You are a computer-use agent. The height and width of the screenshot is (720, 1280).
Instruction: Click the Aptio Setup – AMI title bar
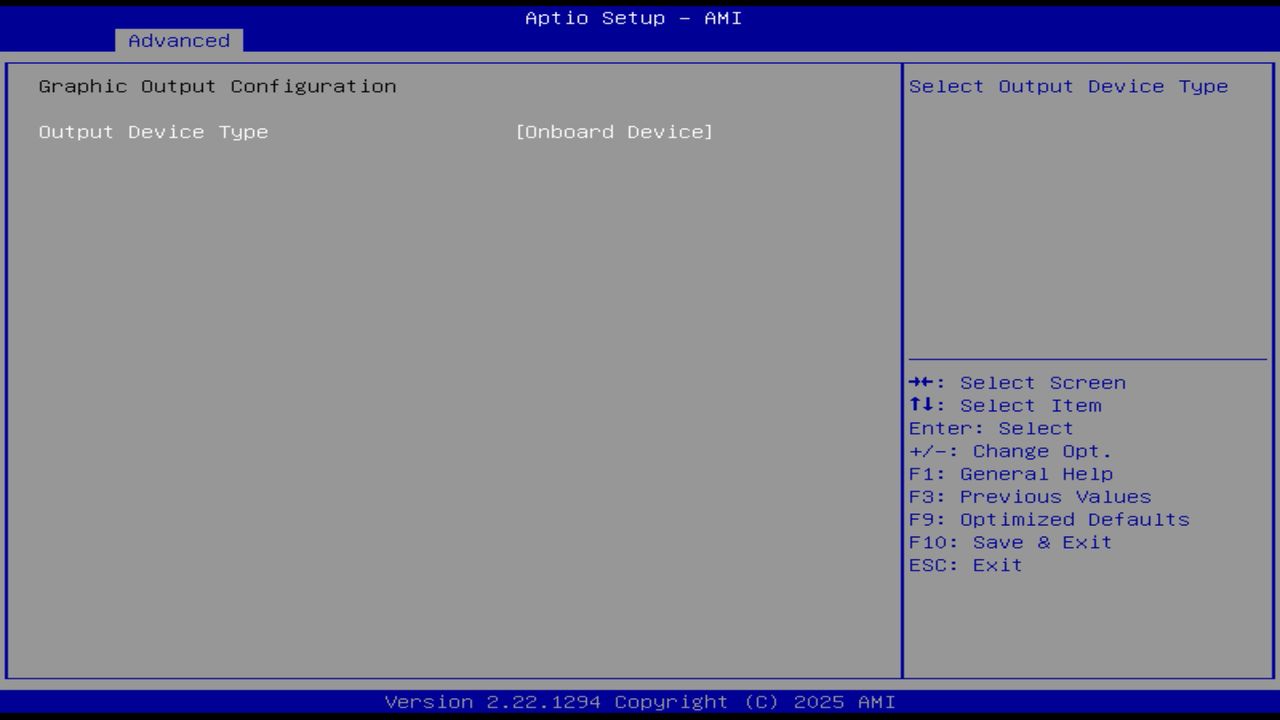click(632, 17)
